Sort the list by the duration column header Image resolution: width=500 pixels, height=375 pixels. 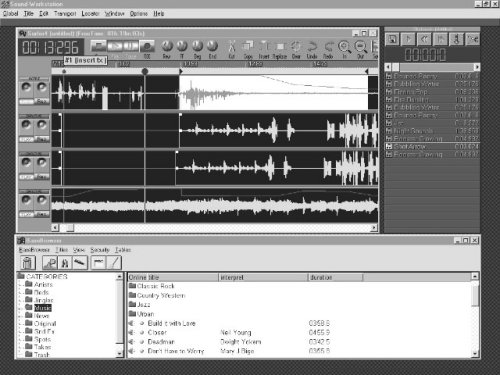tap(335, 277)
